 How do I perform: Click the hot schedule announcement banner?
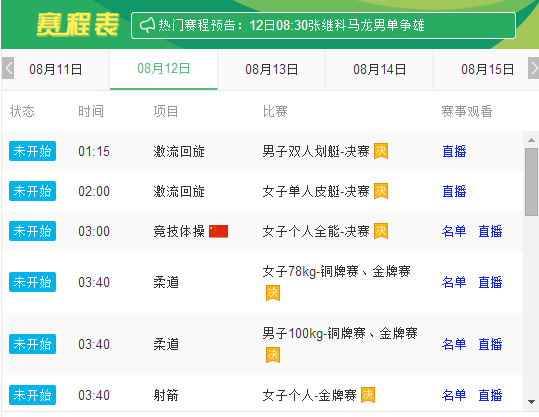[x=323, y=25]
